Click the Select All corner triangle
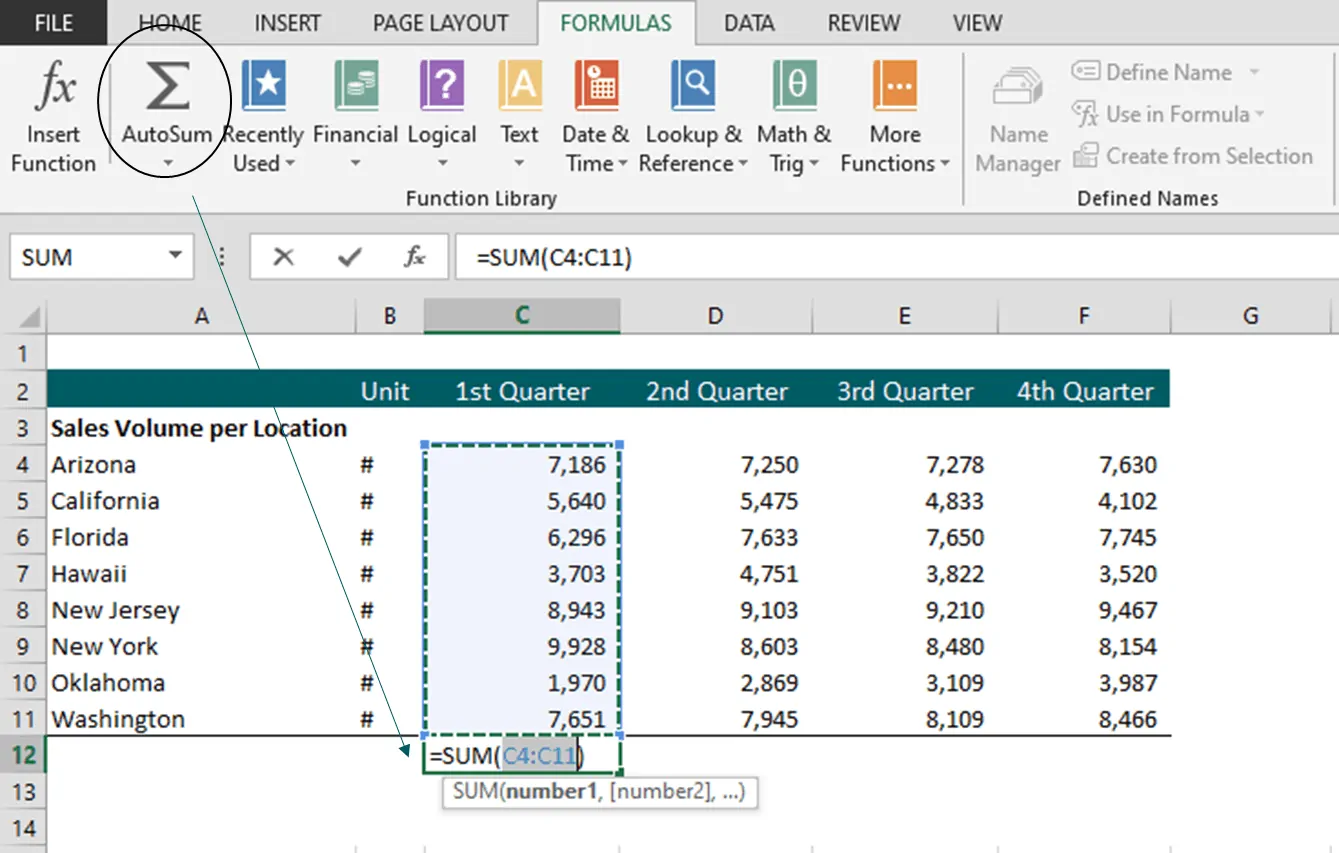 tap(30, 317)
